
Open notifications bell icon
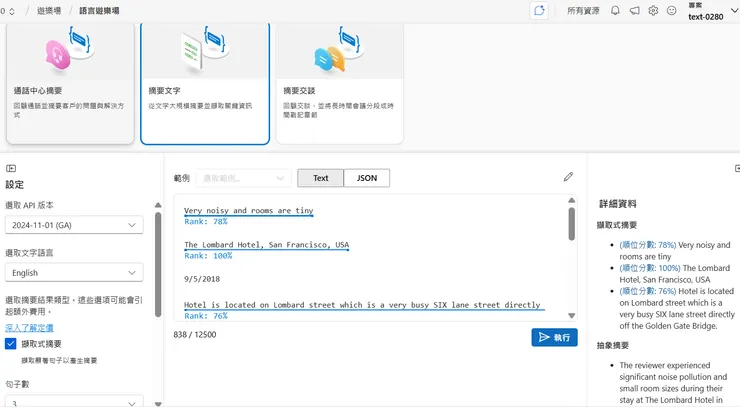(x=615, y=10)
